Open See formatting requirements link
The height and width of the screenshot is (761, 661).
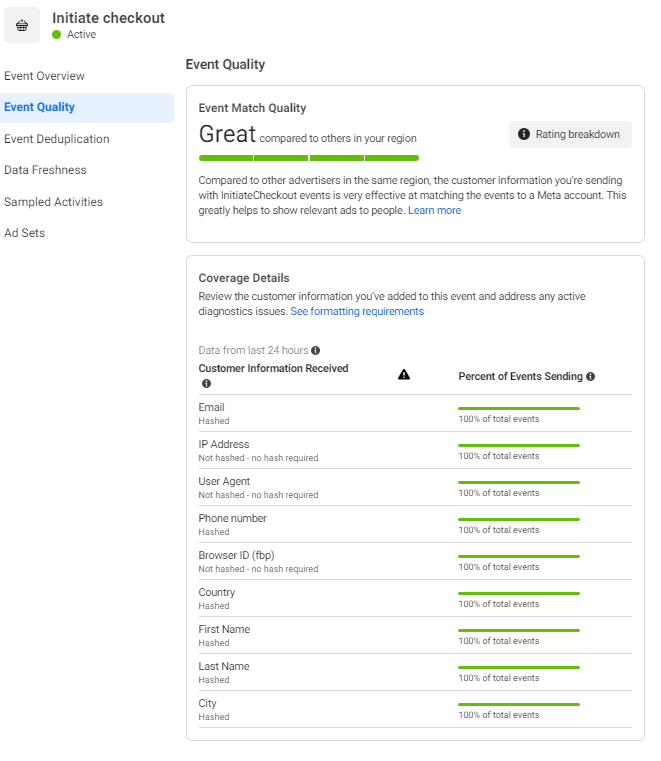click(357, 311)
